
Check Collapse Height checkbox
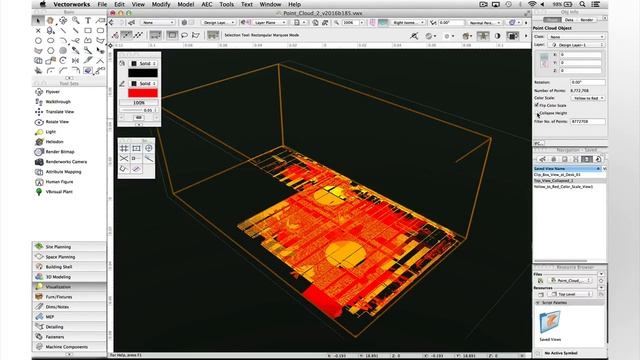(537, 113)
